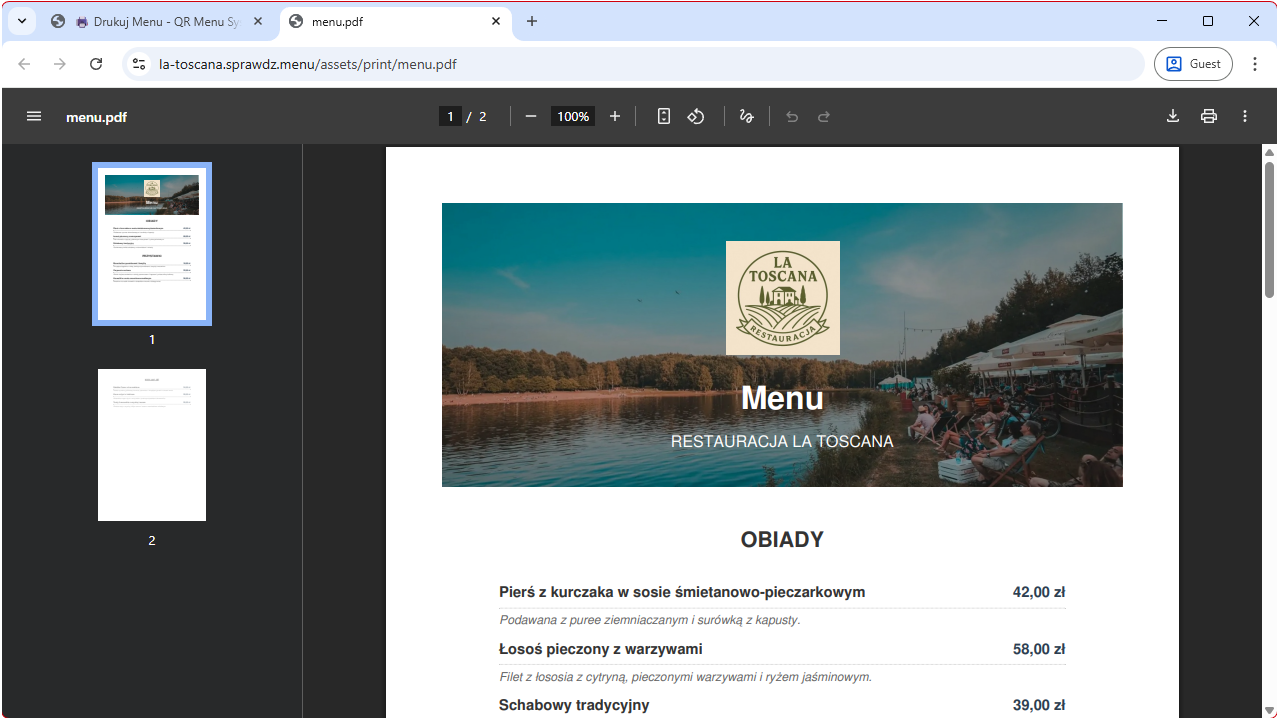Screen dimensions: 1280x720
Task: Open Chrome's main three-dot menu
Action: point(1255,63)
